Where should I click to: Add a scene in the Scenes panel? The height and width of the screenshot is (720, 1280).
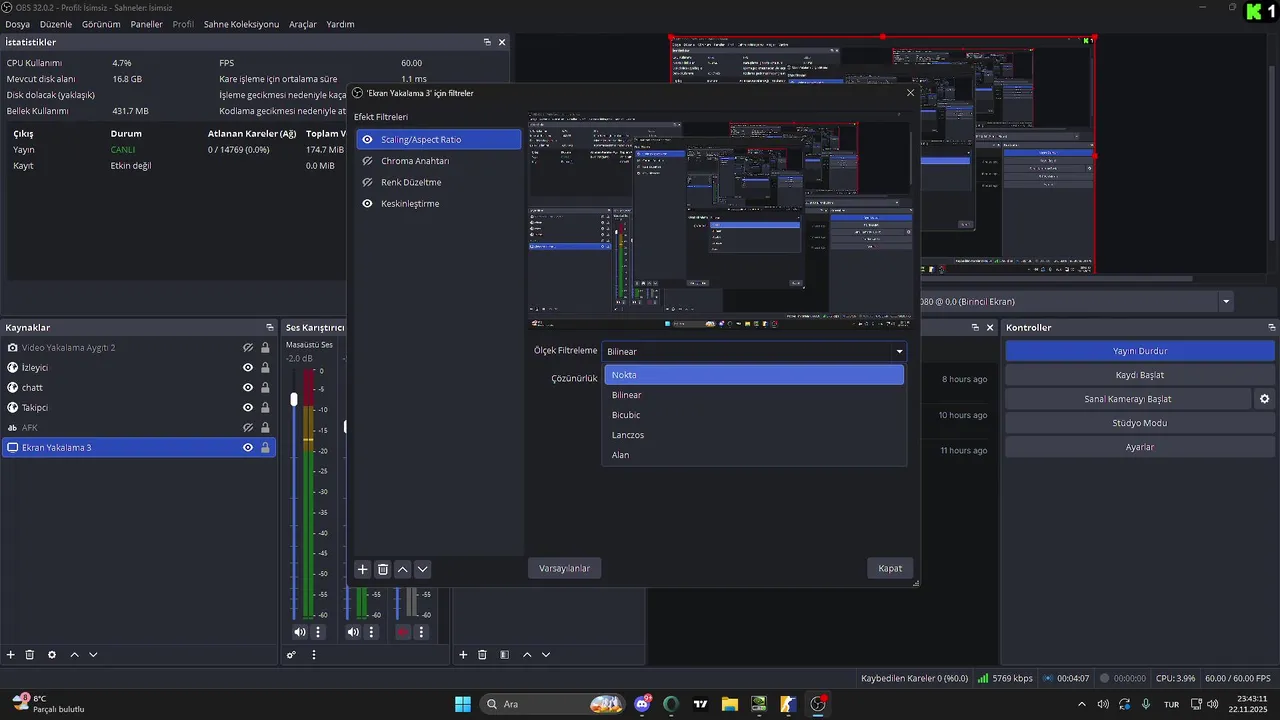(463, 655)
